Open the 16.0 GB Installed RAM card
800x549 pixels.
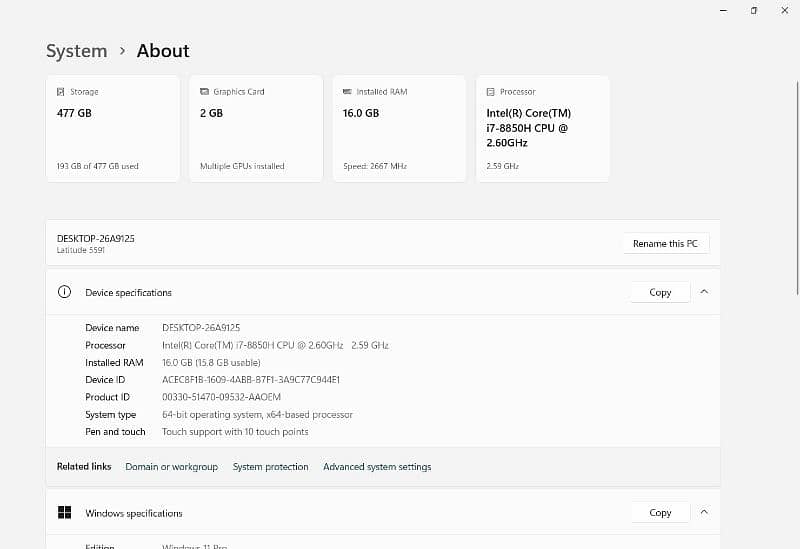point(399,129)
